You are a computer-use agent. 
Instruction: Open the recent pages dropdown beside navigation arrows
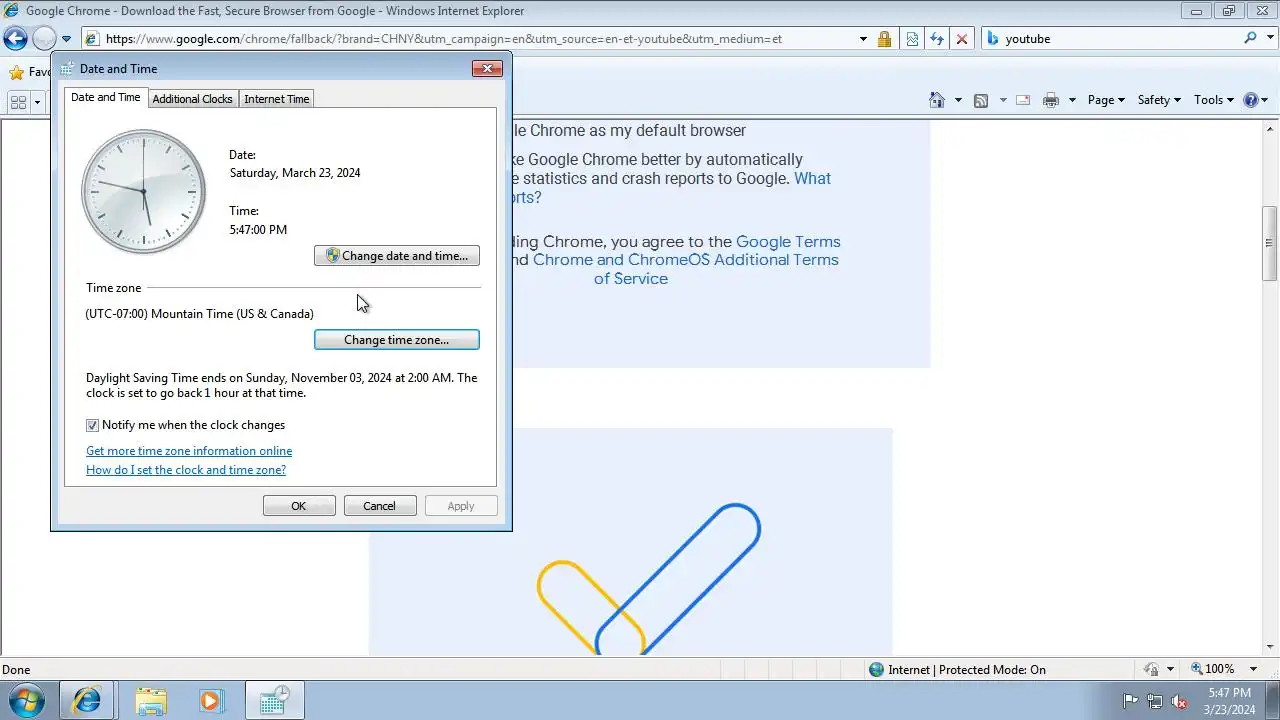click(x=66, y=39)
